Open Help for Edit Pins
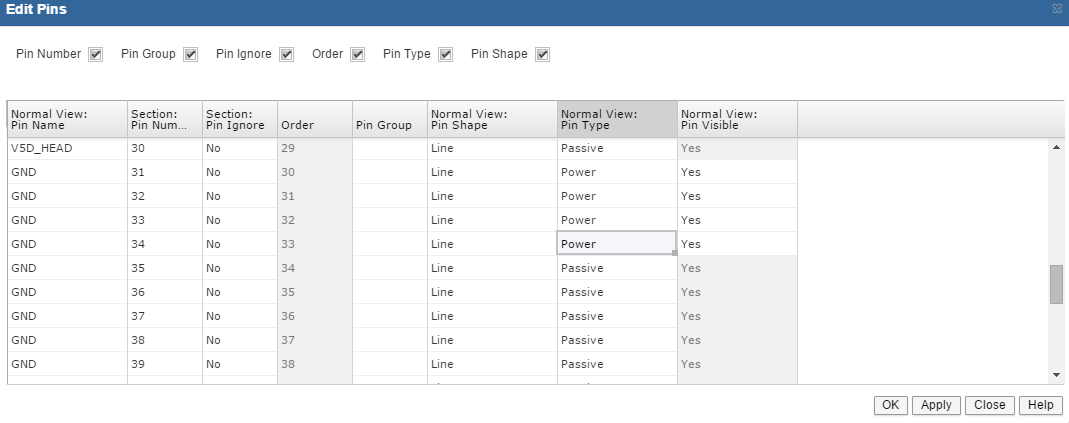Viewport: 1069px width, 423px height. [1040, 405]
